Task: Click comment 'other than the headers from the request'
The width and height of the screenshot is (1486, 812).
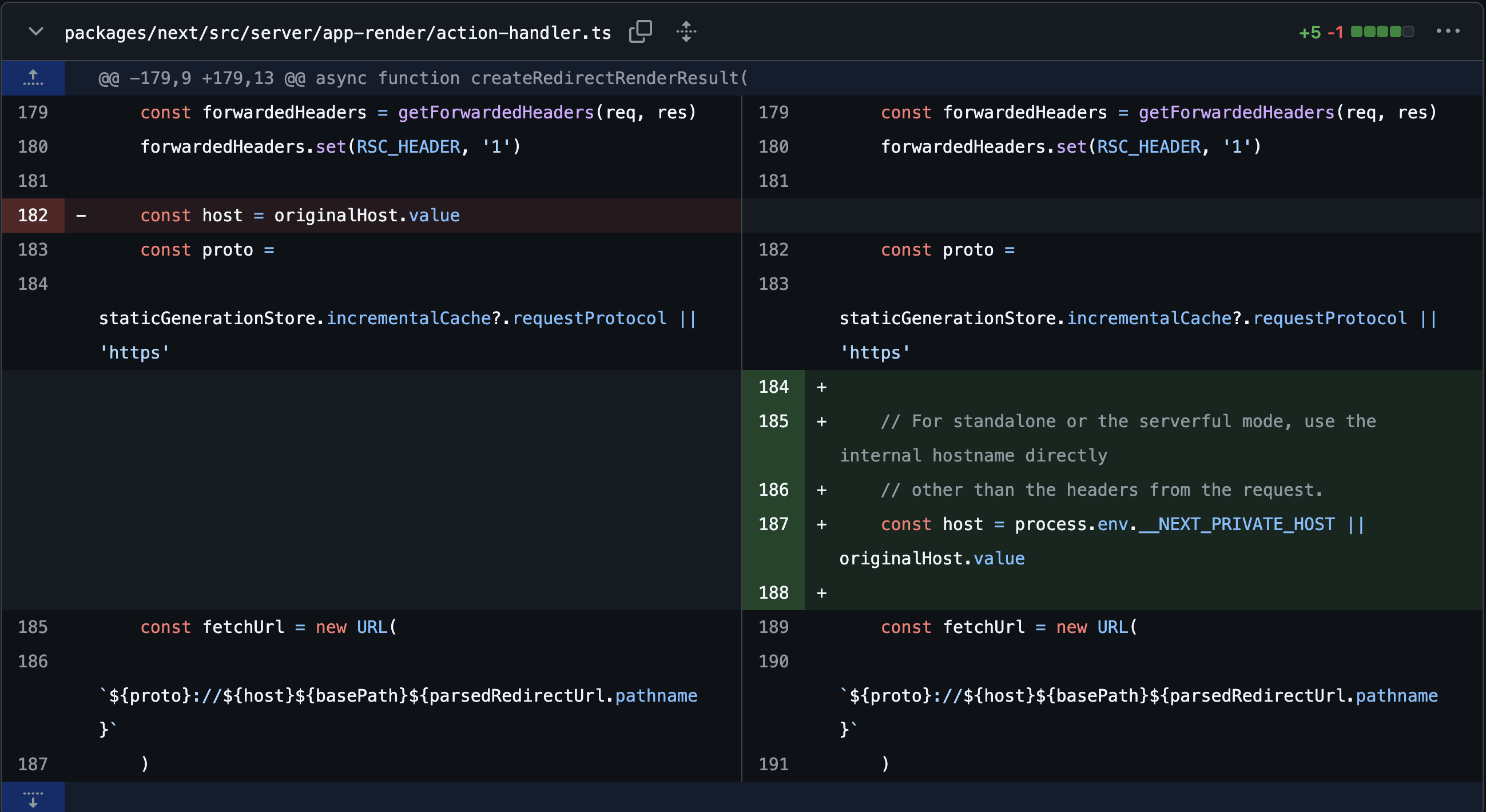Action: (x=1117, y=490)
